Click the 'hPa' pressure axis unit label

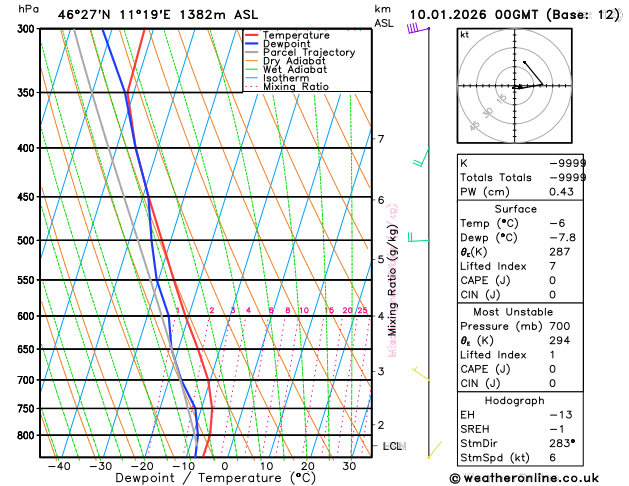[28, 9]
